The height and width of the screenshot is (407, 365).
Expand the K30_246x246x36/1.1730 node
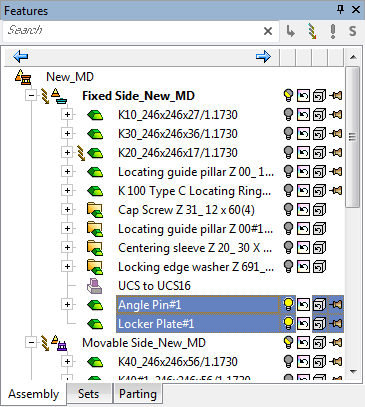tap(67, 134)
